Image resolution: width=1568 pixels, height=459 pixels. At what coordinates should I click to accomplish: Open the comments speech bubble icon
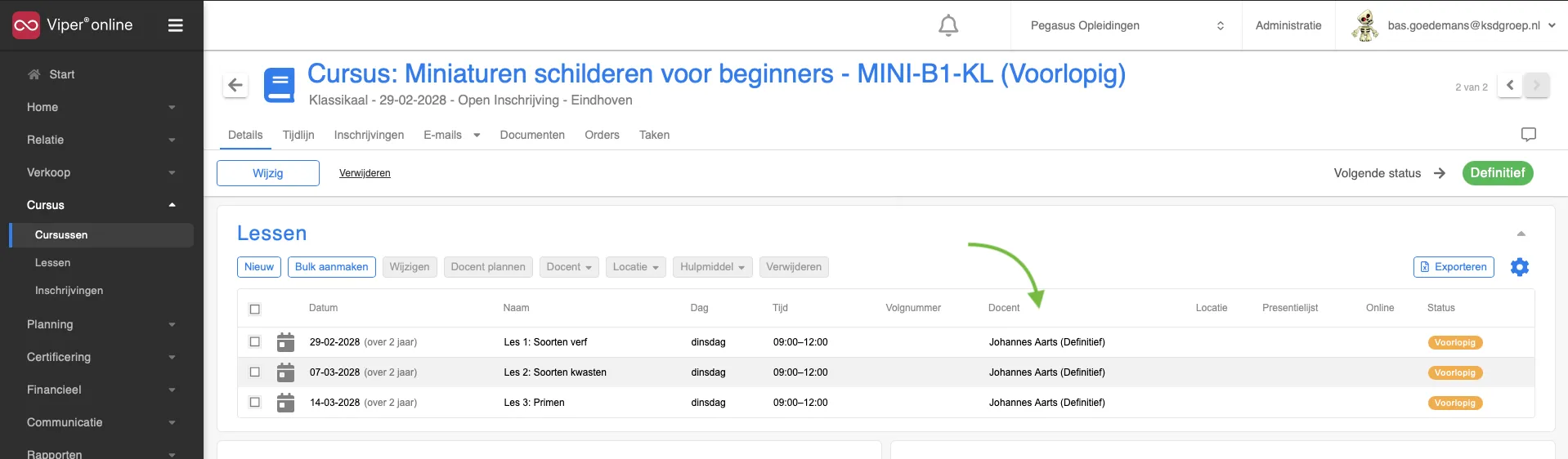(1528, 135)
